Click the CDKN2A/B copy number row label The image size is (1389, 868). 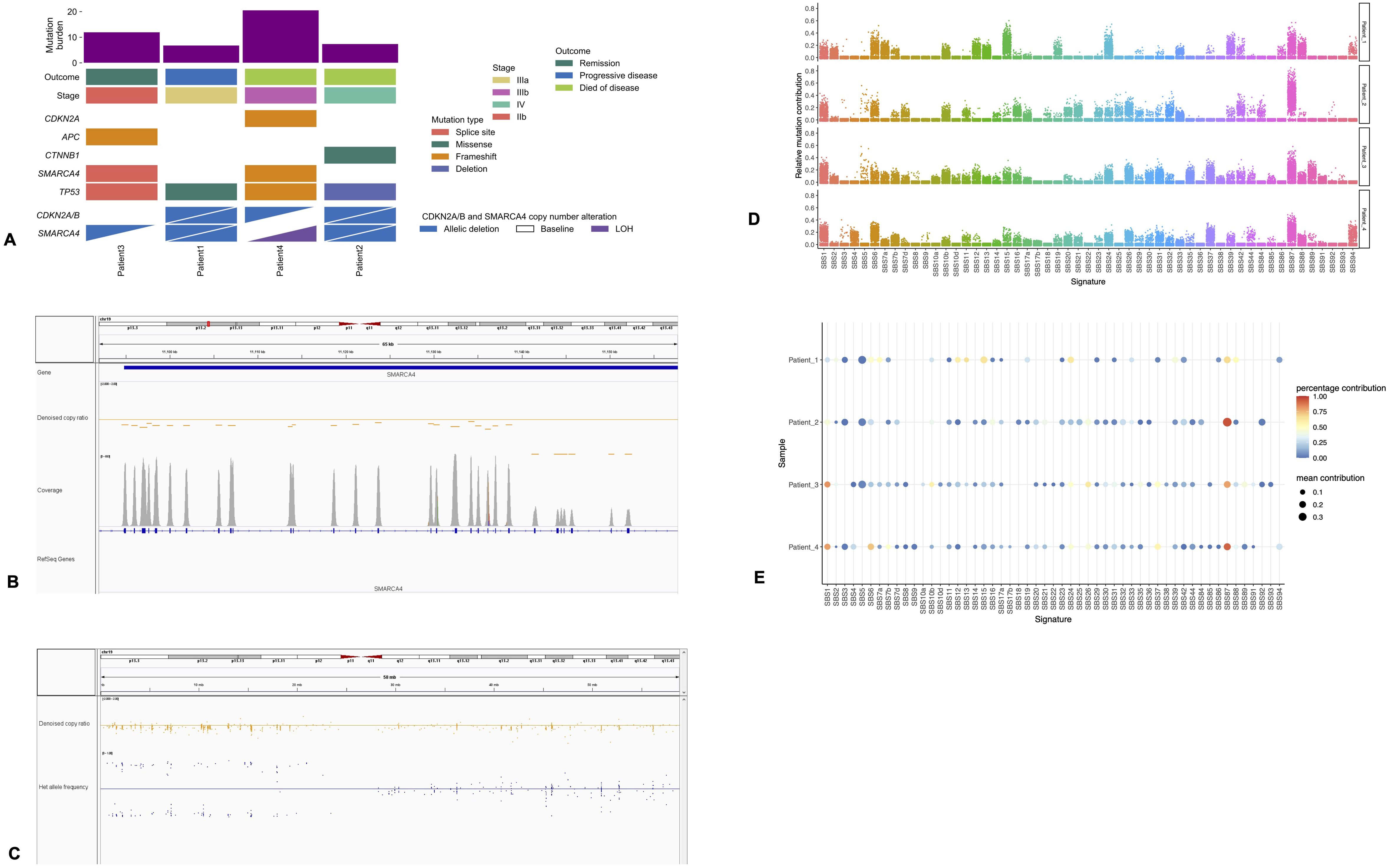tap(58, 215)
